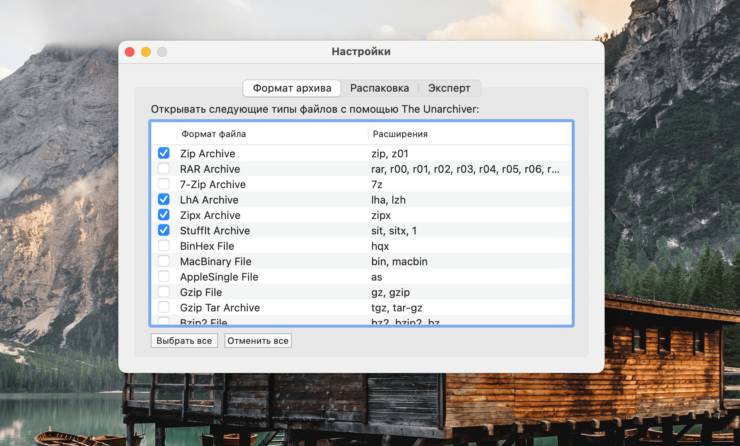Screen dimensions: 740x446
Task: Uncheck the Zip Archive checkbox
Action: pos(164,154)
